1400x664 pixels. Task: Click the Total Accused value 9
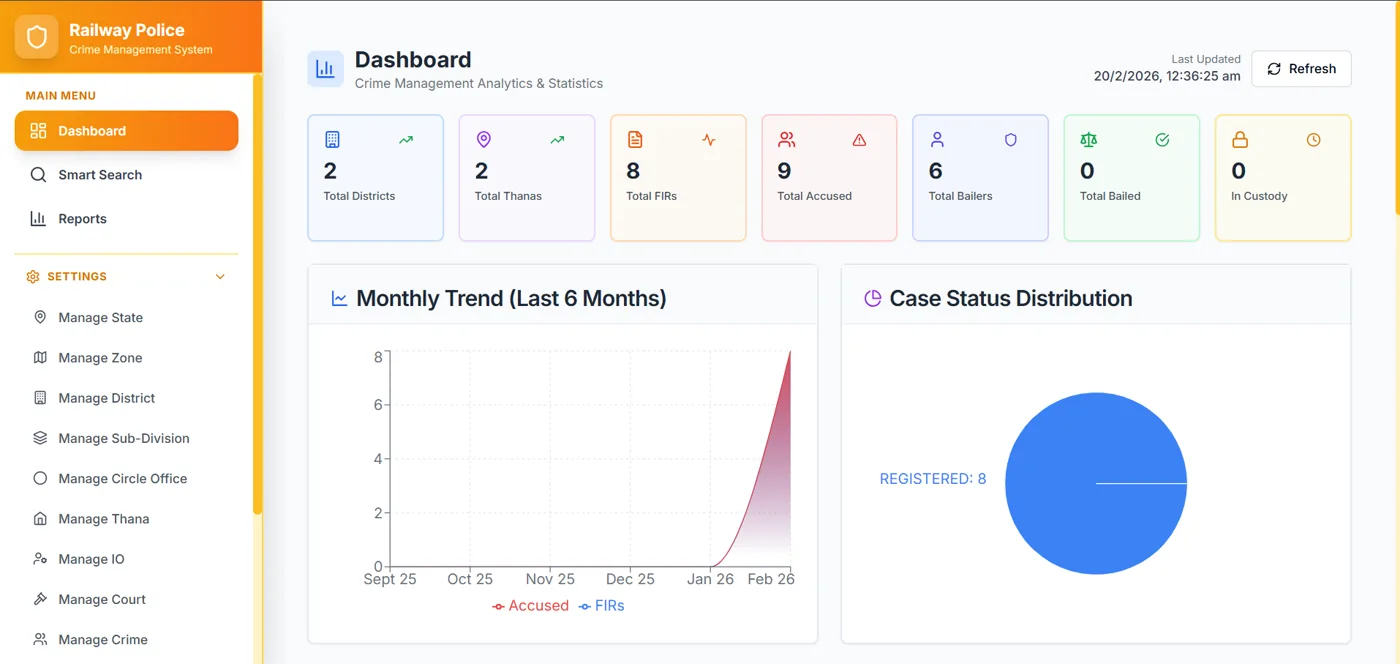pyautogui.click(x=784, y=171)
